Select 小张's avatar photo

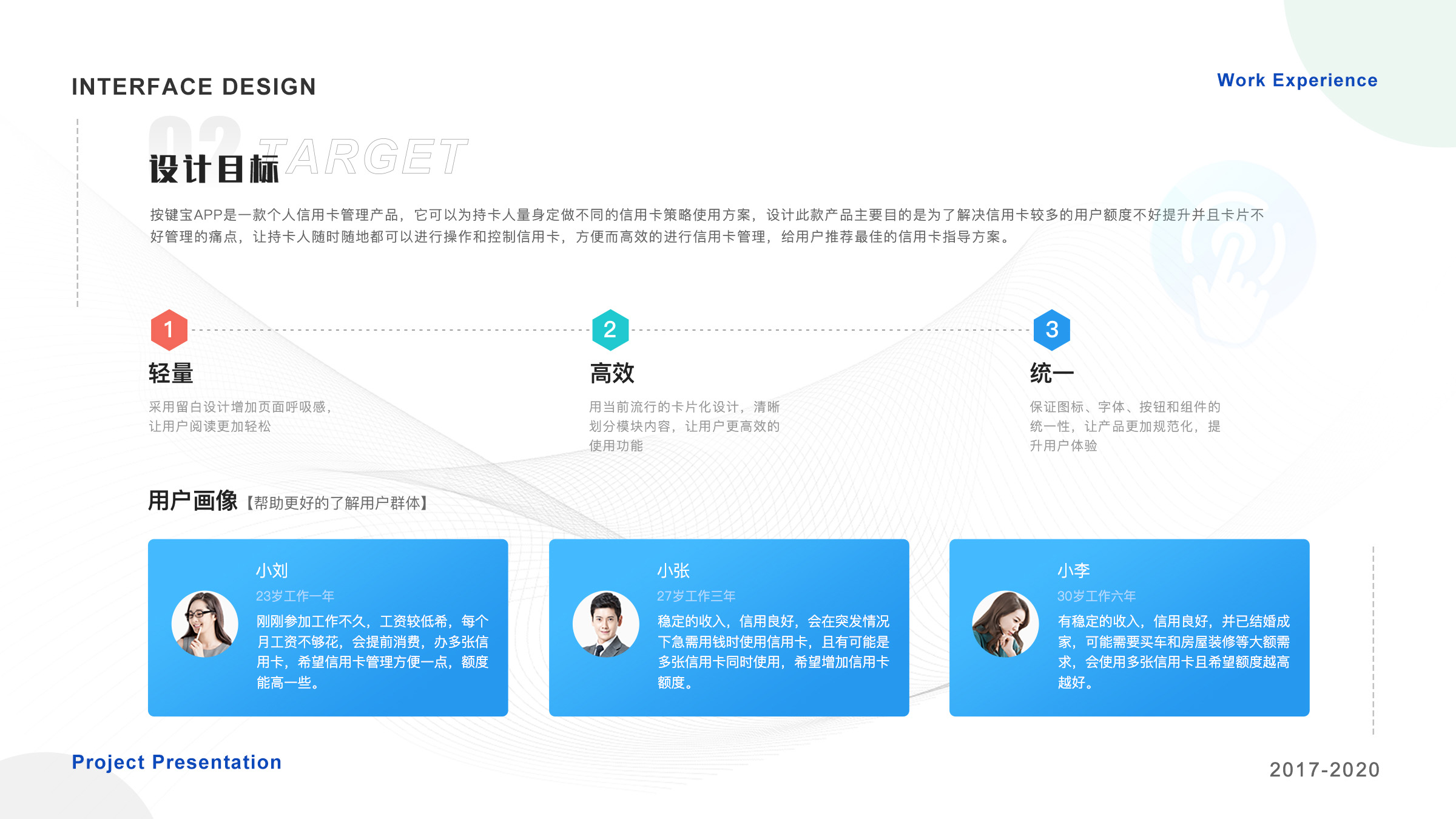[605, 624]
